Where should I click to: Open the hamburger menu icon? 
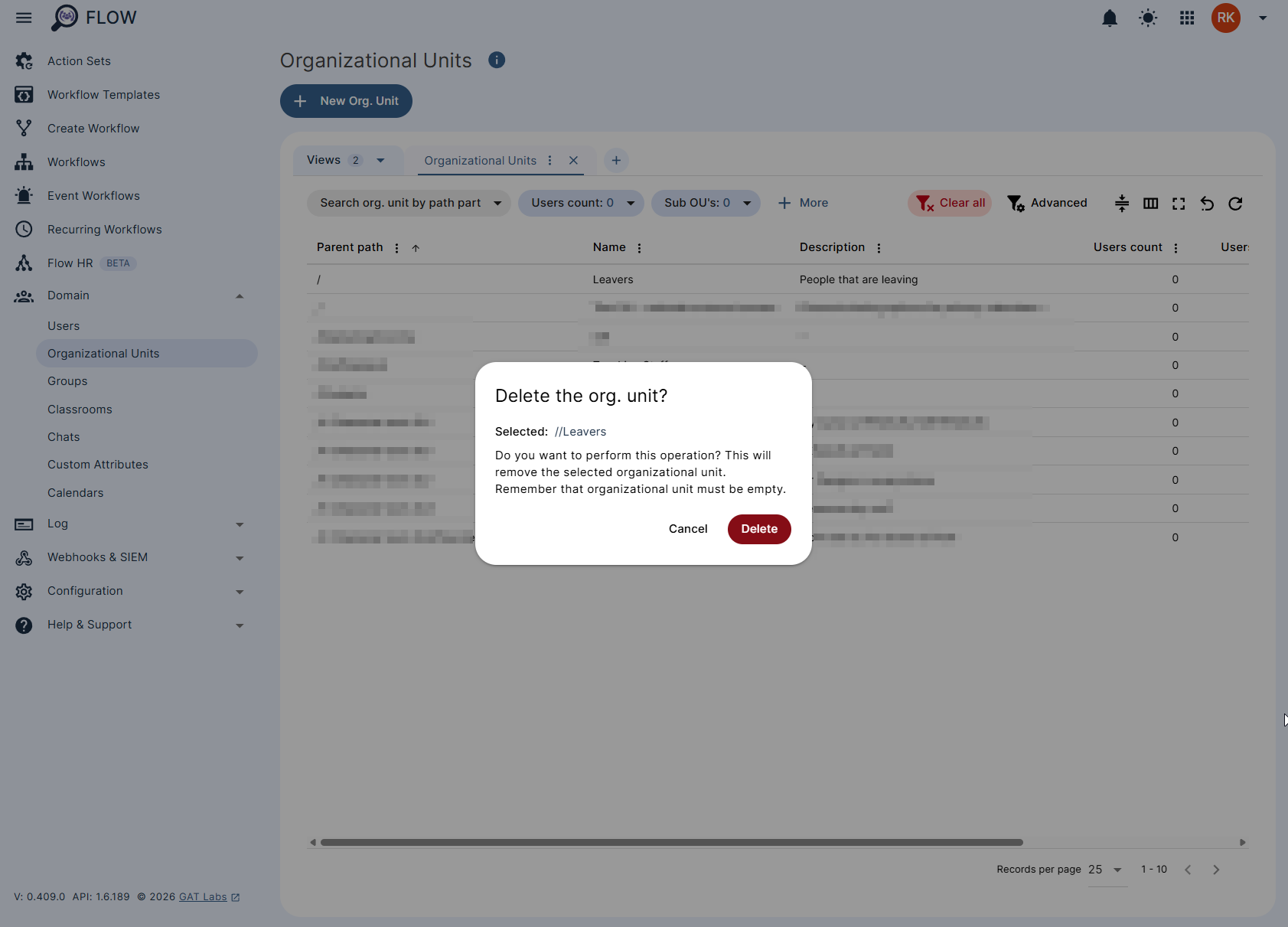pyautogui.click(x=23, y=18)
